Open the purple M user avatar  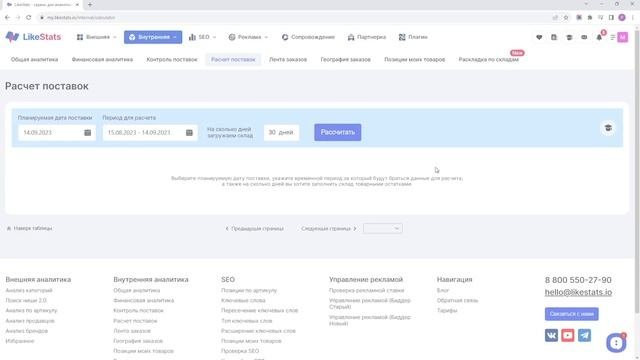622,37
